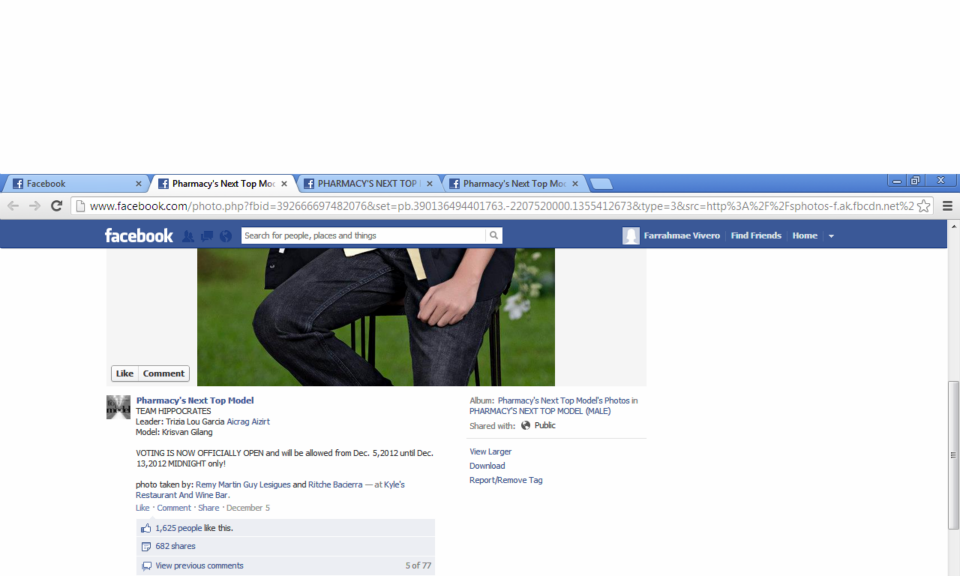Open Kyle's Restaurant And Wine Bar link
Screen dimensions: 960x576
coord(270,490)
